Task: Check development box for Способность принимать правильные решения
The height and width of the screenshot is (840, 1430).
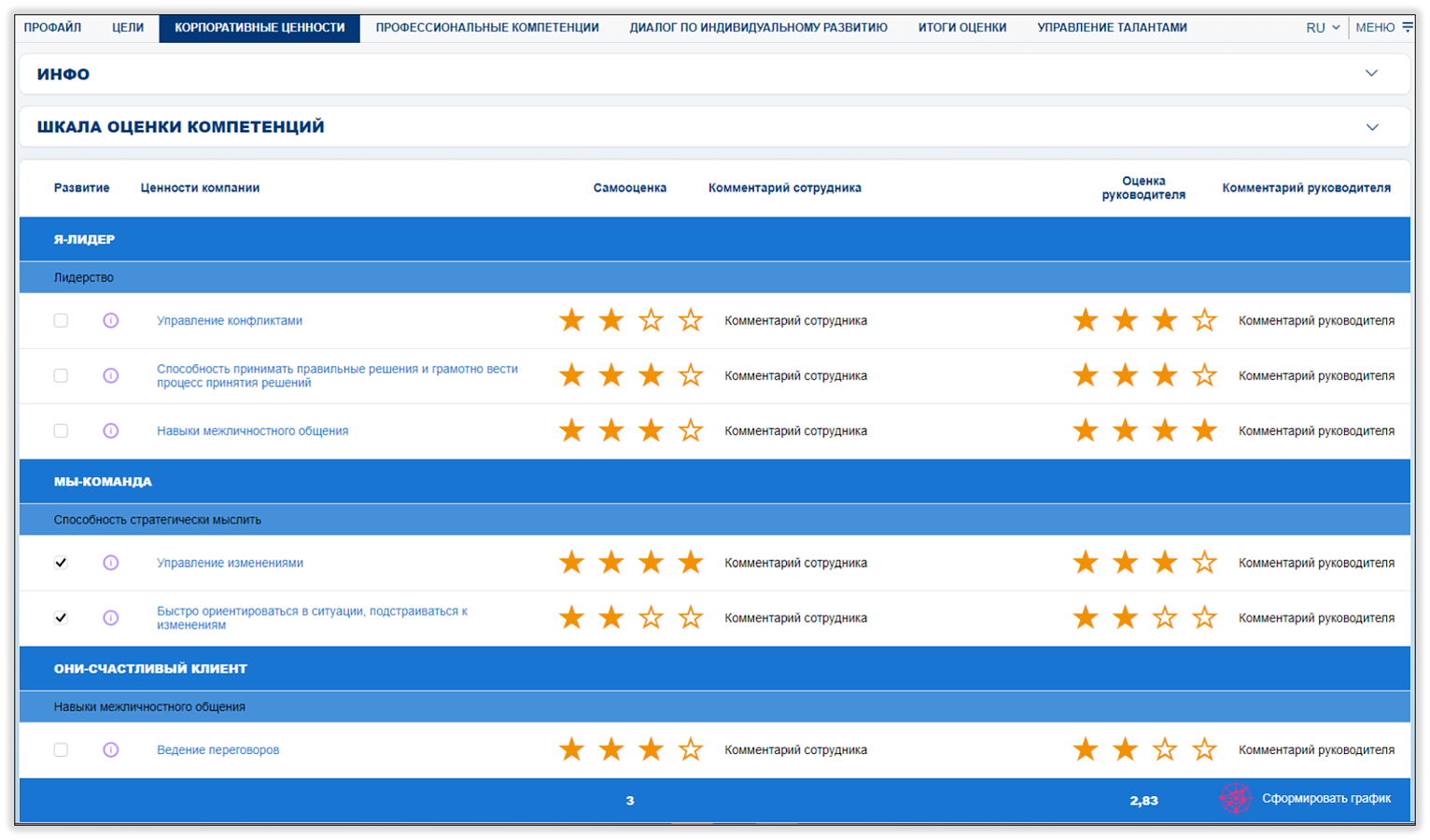Action: [61, 375]
